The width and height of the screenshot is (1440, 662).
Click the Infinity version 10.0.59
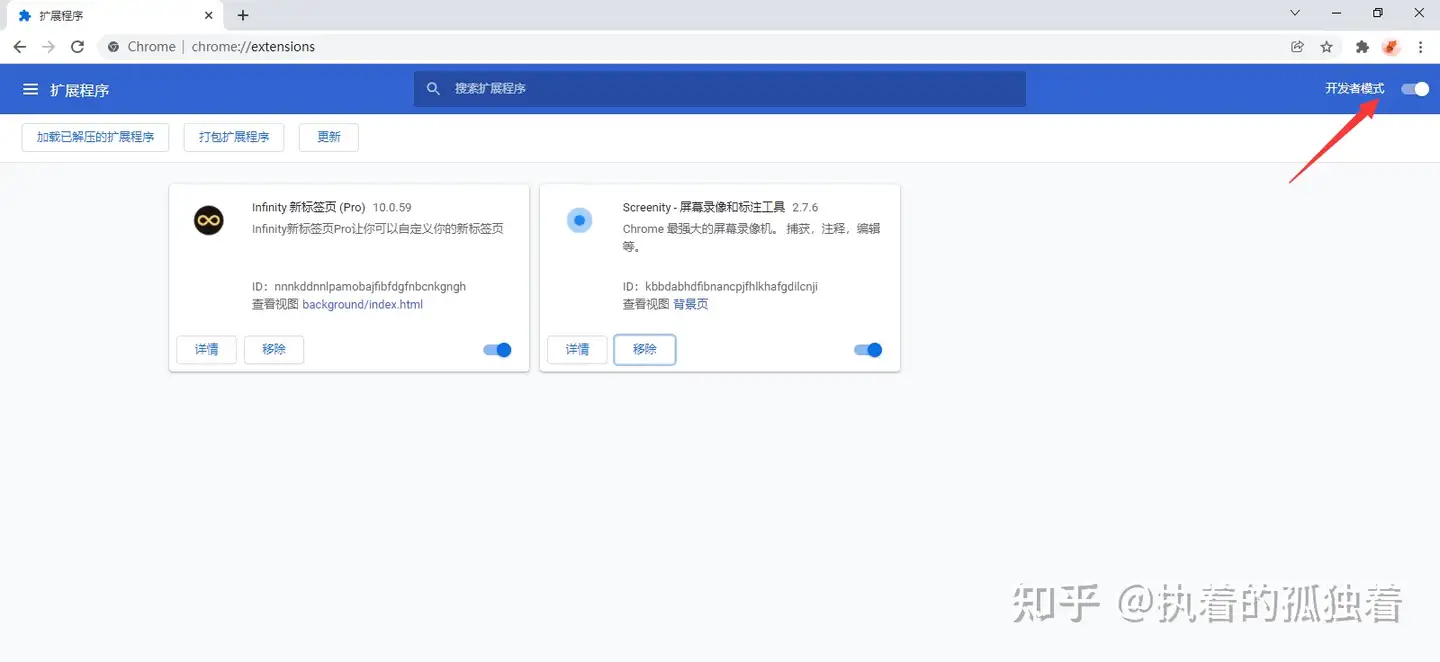click(x=392, y=207)
